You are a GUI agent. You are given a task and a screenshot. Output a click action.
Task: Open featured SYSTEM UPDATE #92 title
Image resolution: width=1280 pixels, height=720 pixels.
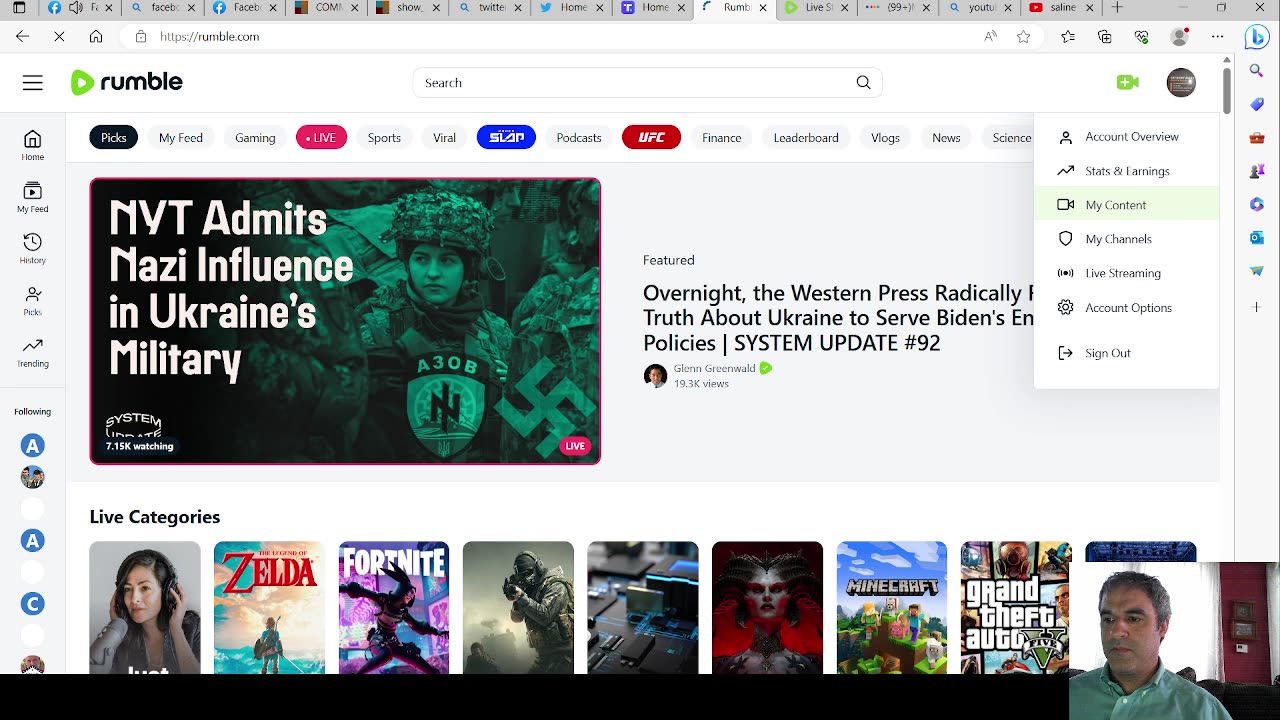point(838,318)
